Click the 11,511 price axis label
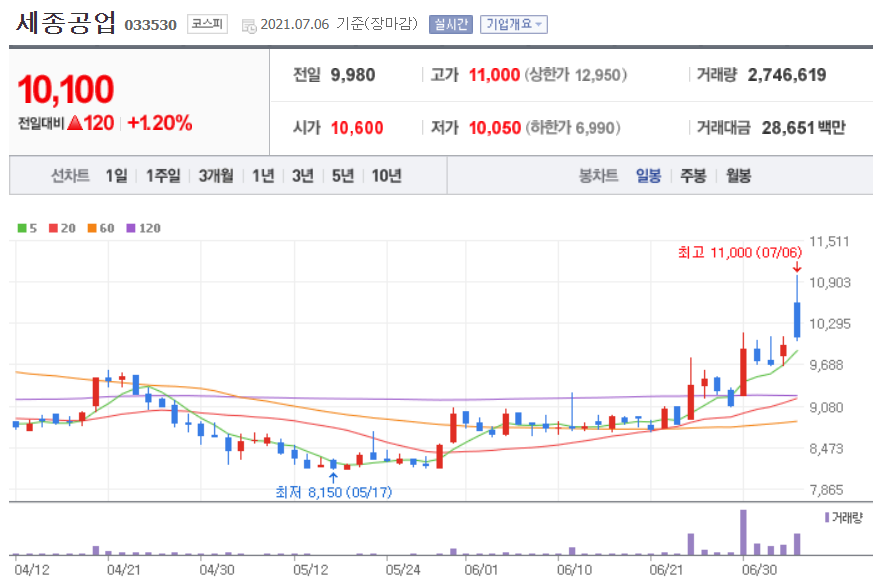Viewport: 873px width, 586px height. [830, 242]
